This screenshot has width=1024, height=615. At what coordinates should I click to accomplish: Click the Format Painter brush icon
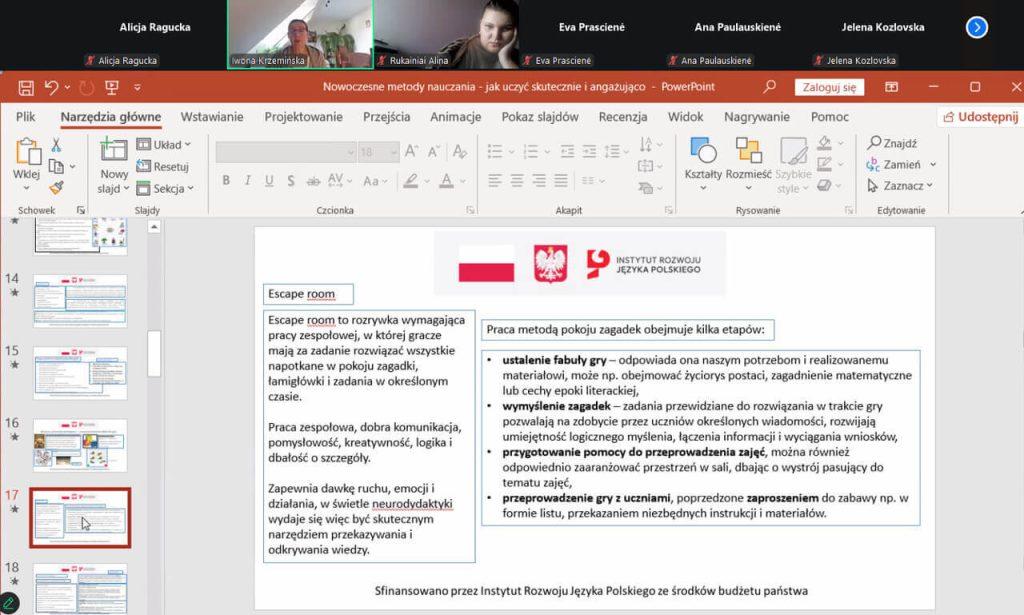click(57, 187)
